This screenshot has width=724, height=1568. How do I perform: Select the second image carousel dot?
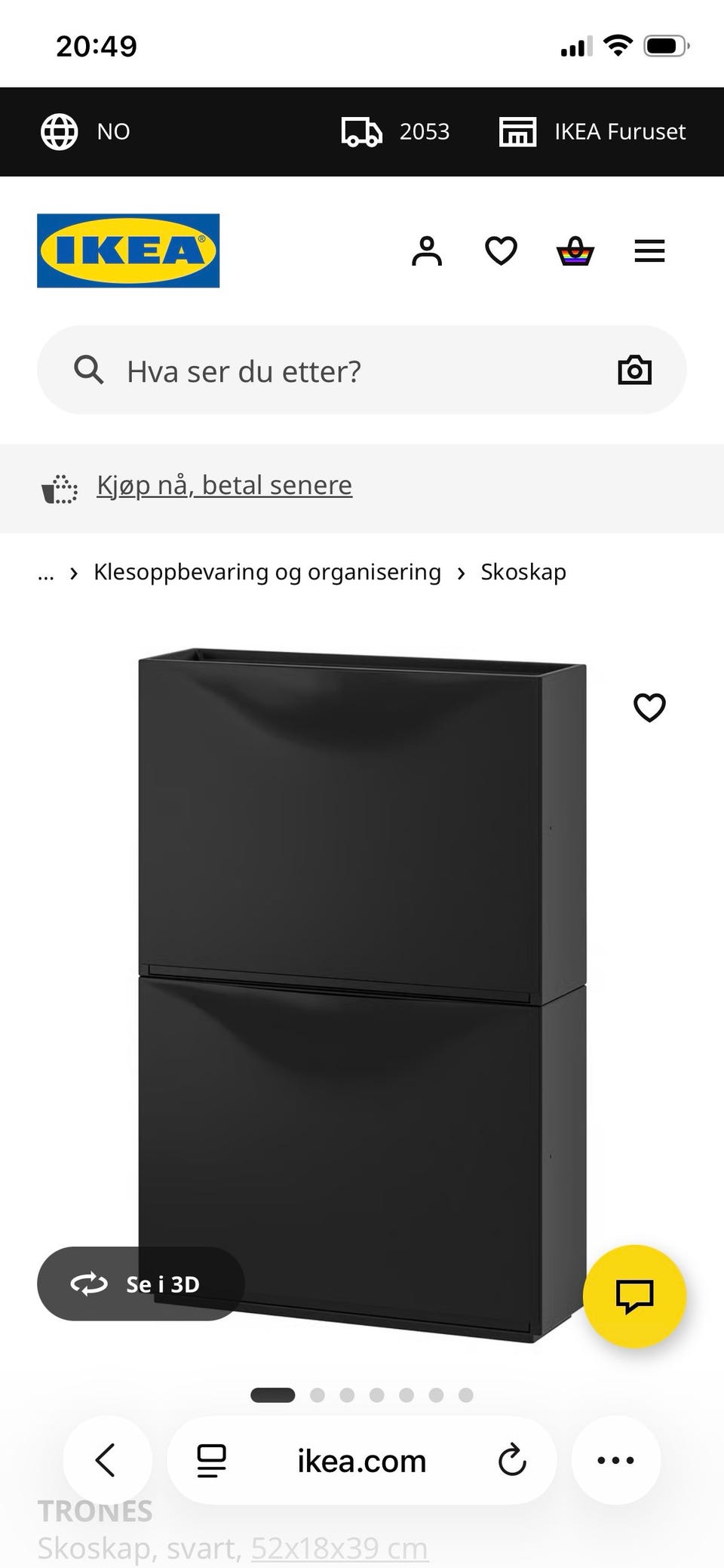(318, 1395)
